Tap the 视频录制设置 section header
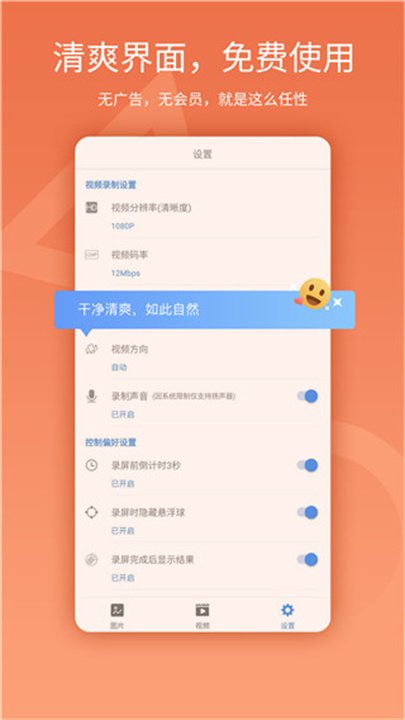Screen dimensions: 405x720 [111, 185]
